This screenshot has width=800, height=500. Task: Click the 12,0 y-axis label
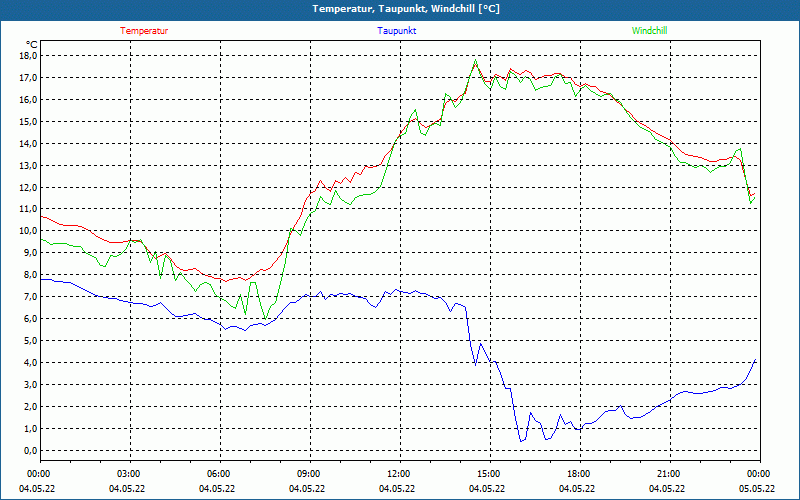click(x=28, y=187)
